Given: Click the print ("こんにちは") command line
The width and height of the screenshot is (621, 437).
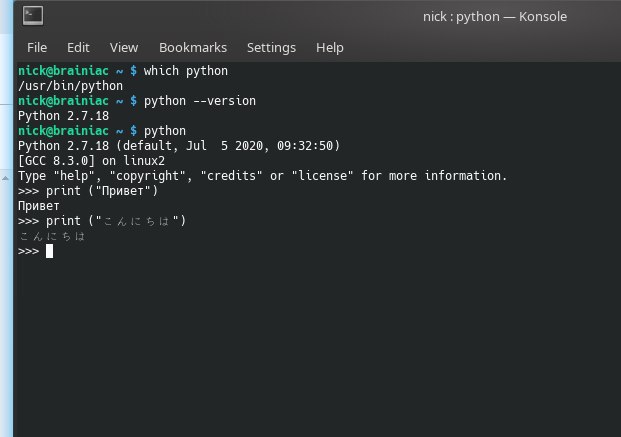Looking at the screenshot, I should tap(102, 221).
